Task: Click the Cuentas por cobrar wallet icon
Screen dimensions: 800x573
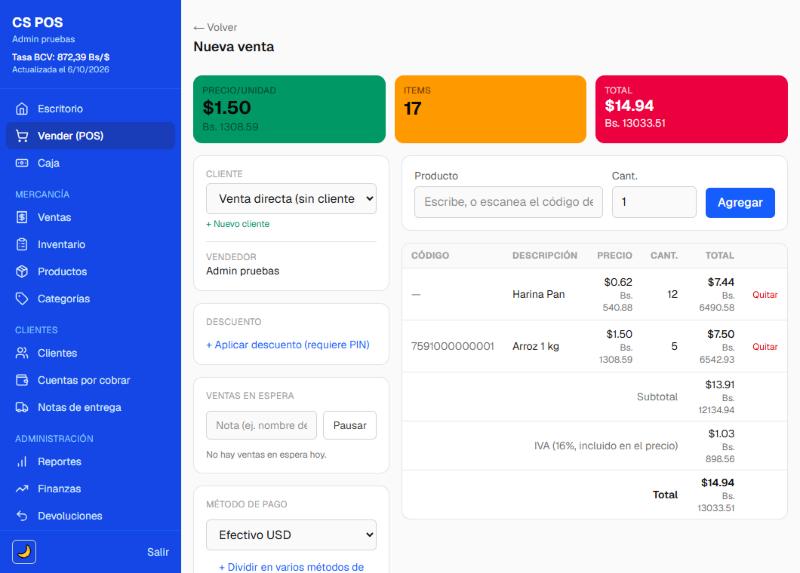Action: [22, 380]
